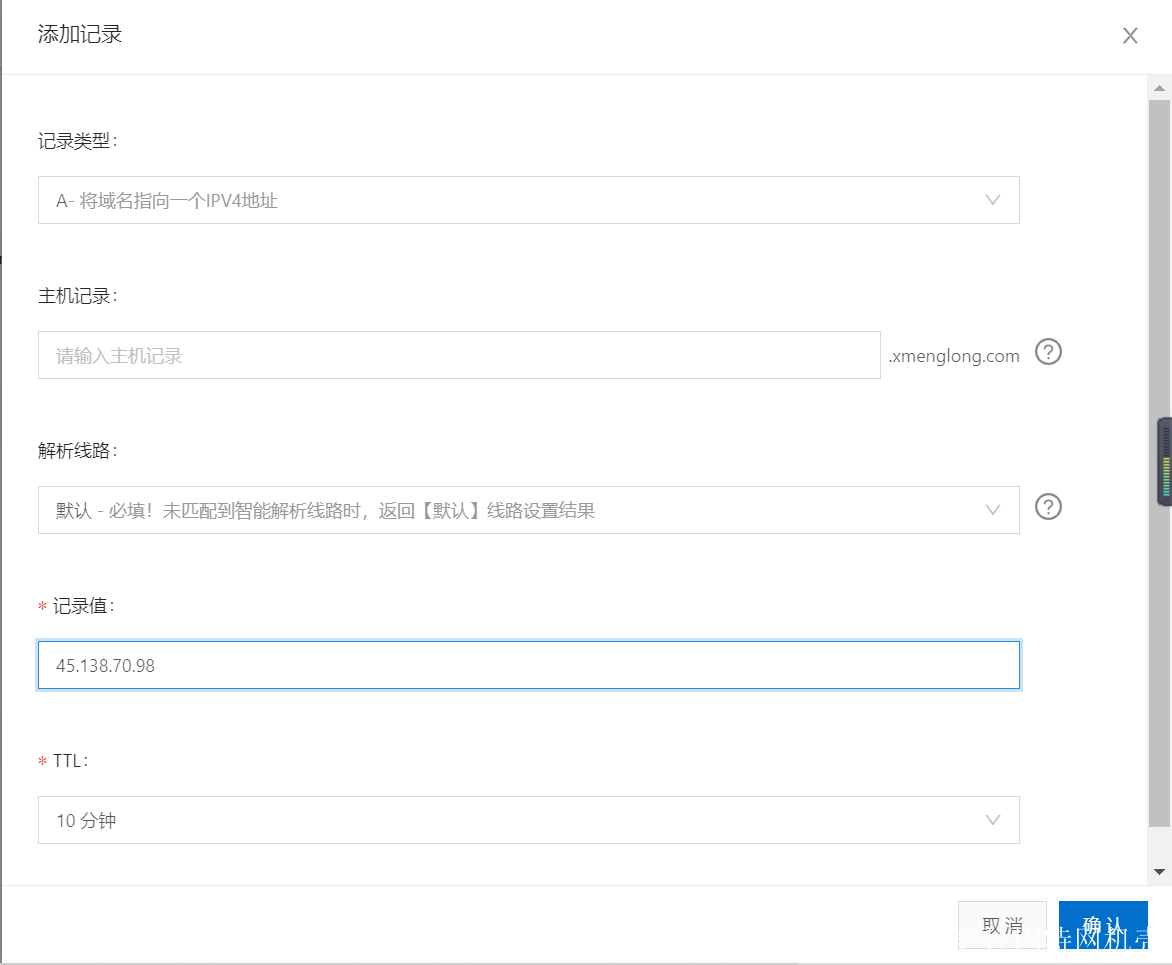Click the 记录类型 label
1172x965 pixels.
(x=78, y=141)
